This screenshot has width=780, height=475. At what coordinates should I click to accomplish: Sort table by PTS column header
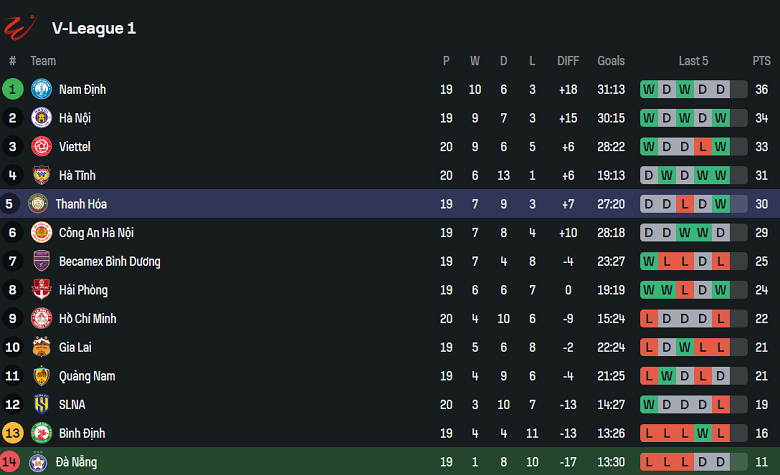(x=761, y=61)
